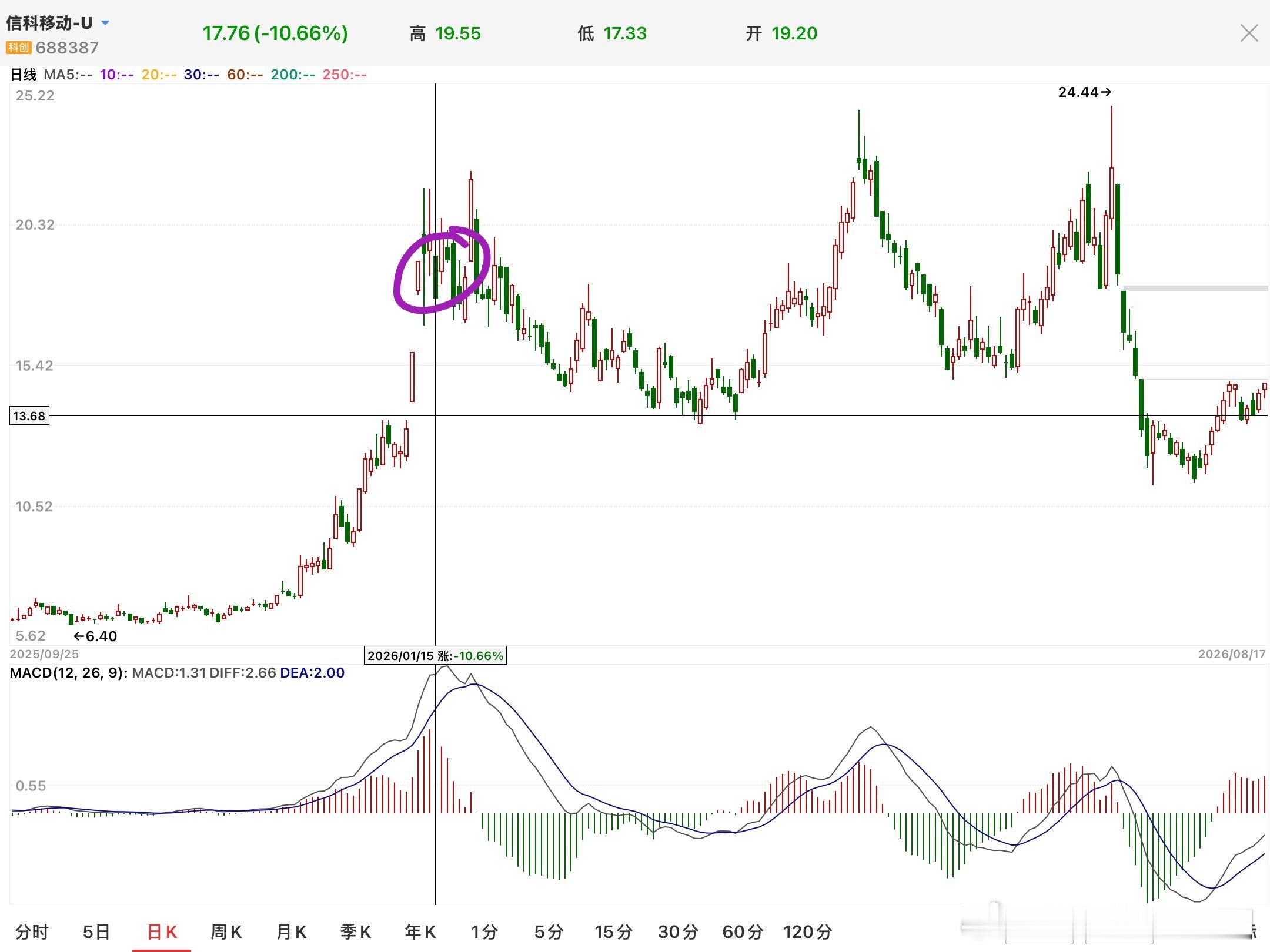The width and height of the screenshot is (1270, 952).
Task: Open MACD(12, 26, 9) indicator settings
Action: pos(69,673)
